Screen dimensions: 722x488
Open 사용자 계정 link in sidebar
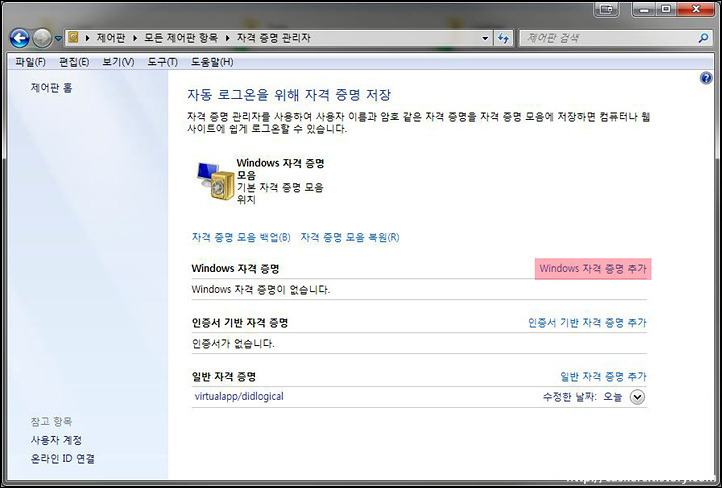(x=56, y=440)
